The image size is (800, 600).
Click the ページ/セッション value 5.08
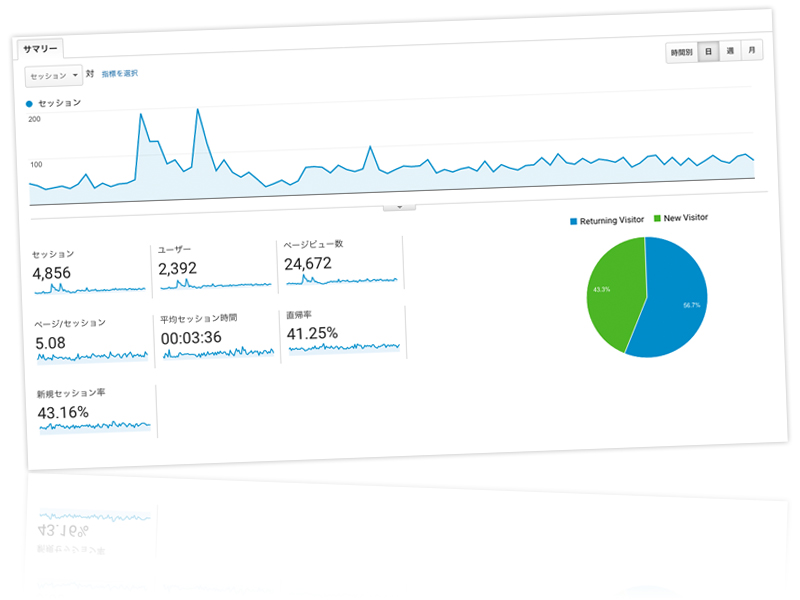(51, 343)
